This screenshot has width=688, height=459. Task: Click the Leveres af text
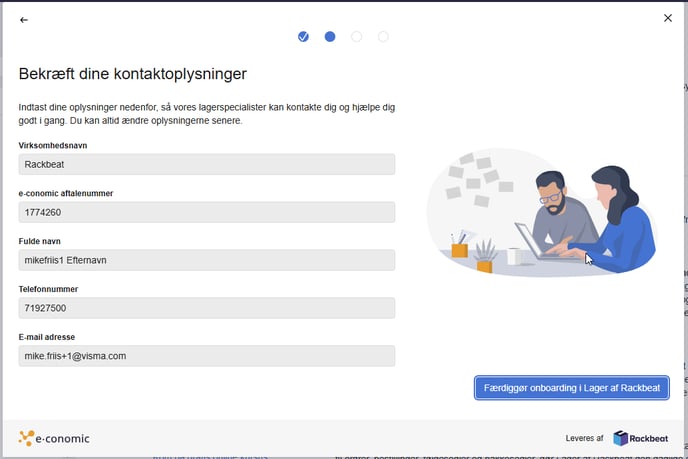click(x=584, y=438)
